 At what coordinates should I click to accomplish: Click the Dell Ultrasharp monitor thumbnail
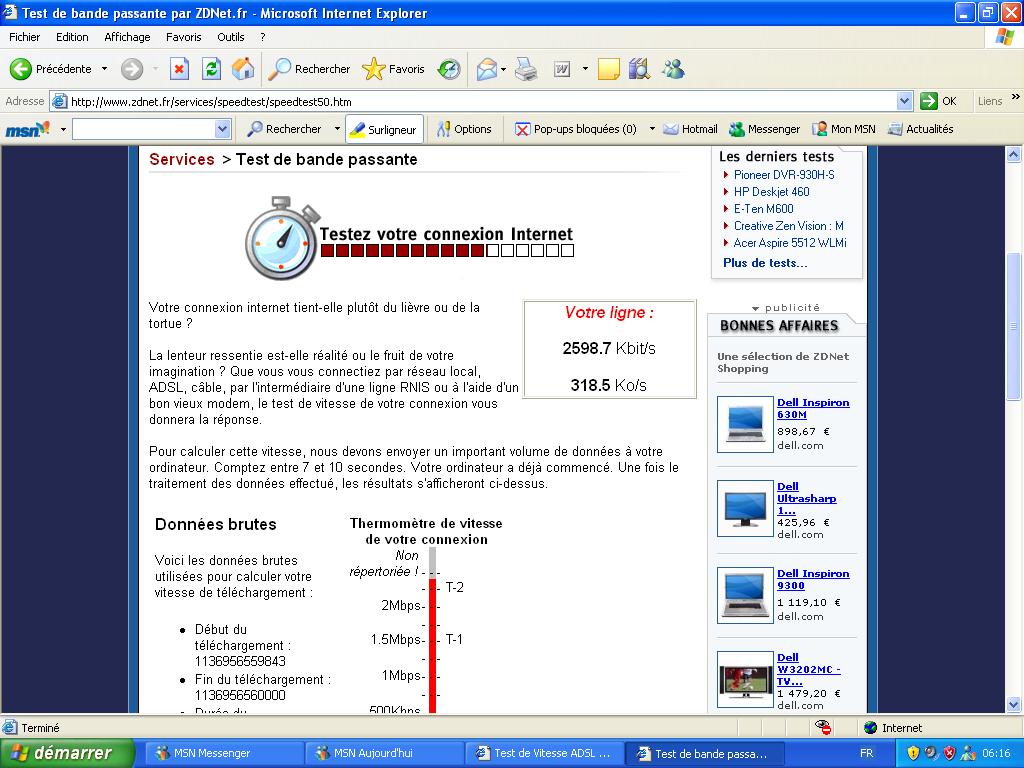coord(744,509)
